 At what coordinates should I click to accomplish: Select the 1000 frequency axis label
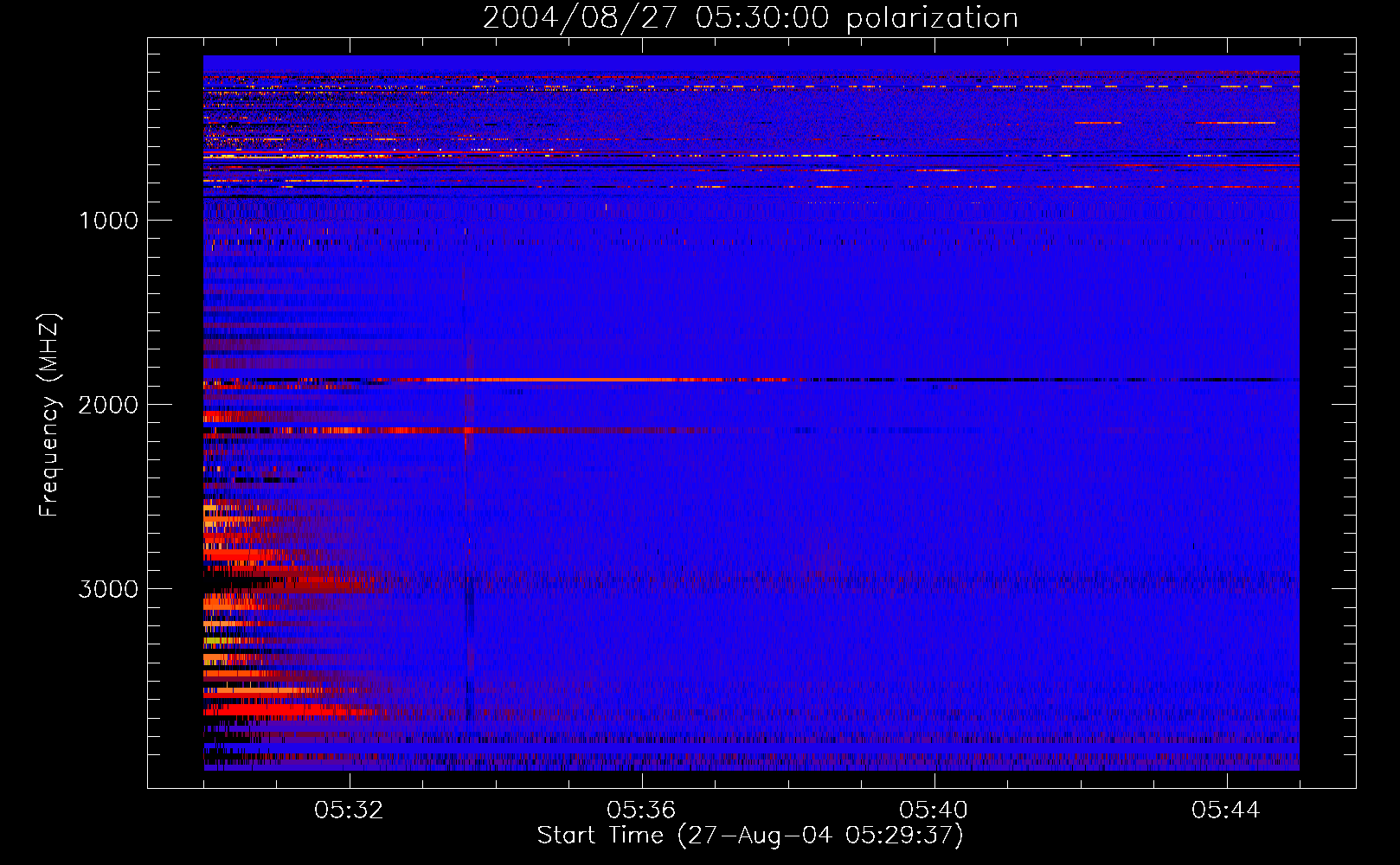tap(108, 221)
